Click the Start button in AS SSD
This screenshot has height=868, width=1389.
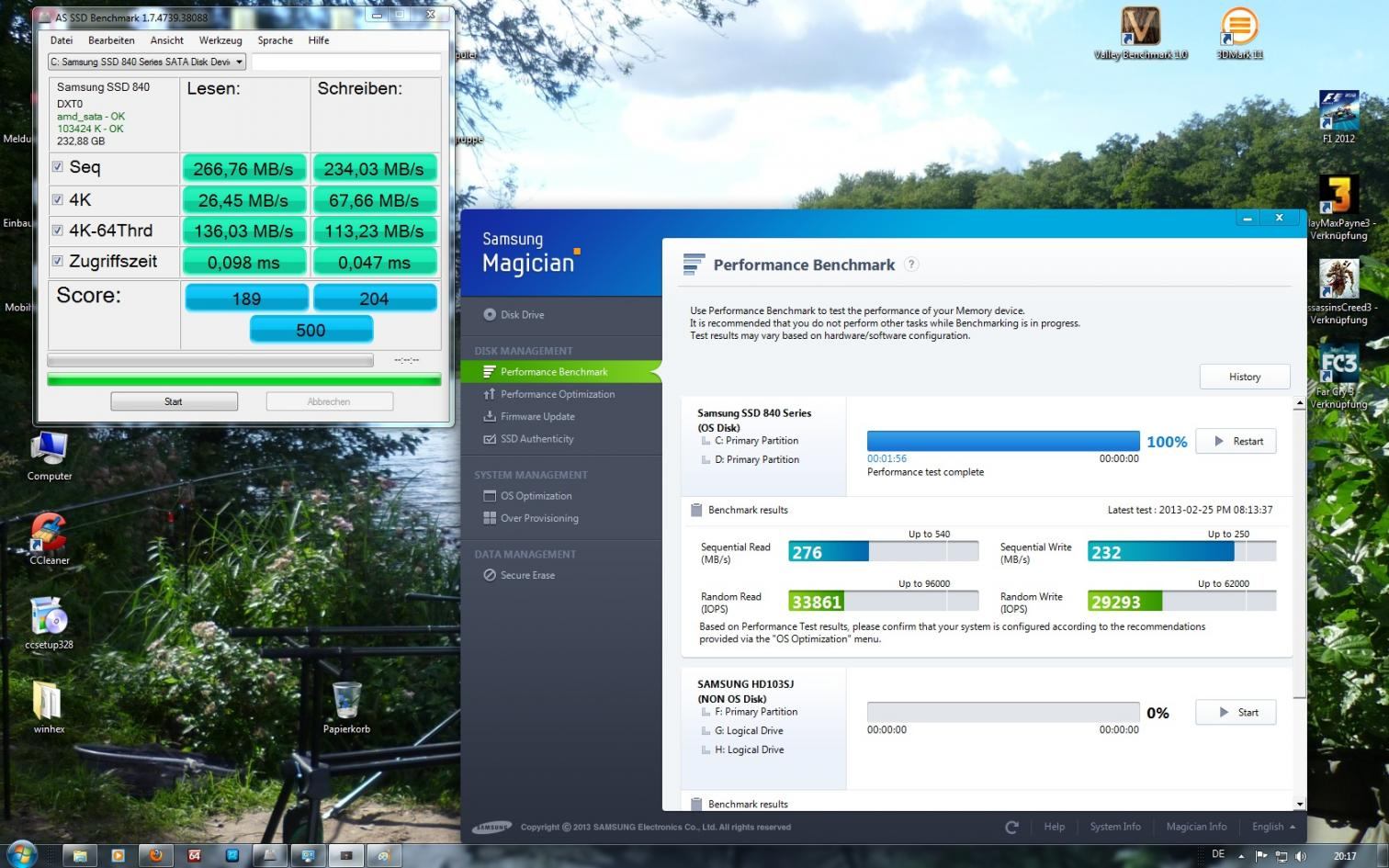coord(174,401)
